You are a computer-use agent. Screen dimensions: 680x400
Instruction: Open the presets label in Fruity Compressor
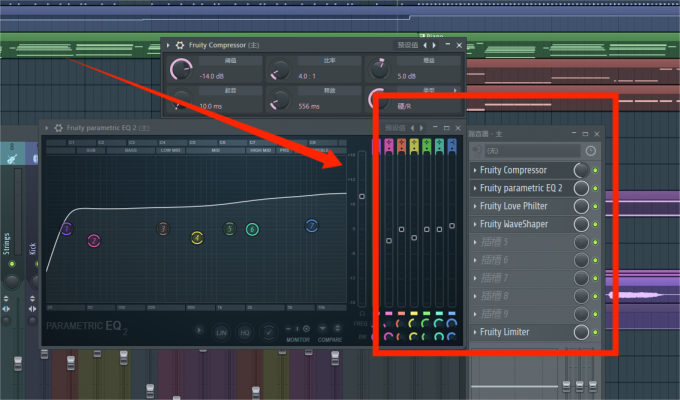pos(408,45)
